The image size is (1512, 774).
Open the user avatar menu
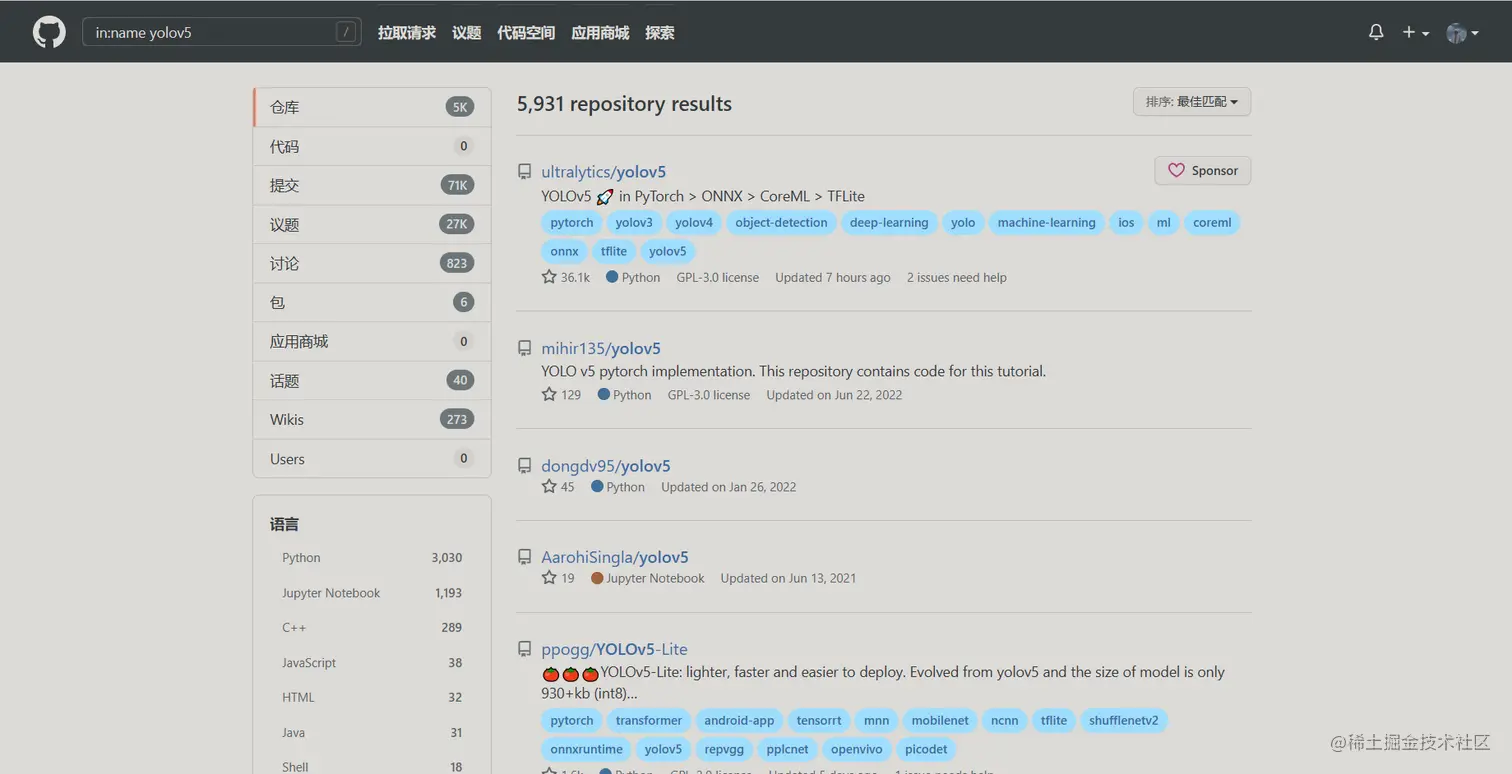click(1462, 33)
